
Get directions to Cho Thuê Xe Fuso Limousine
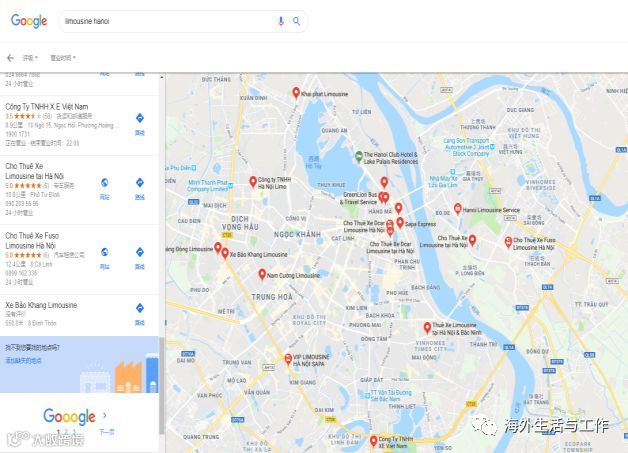click(x=139, y=258)
